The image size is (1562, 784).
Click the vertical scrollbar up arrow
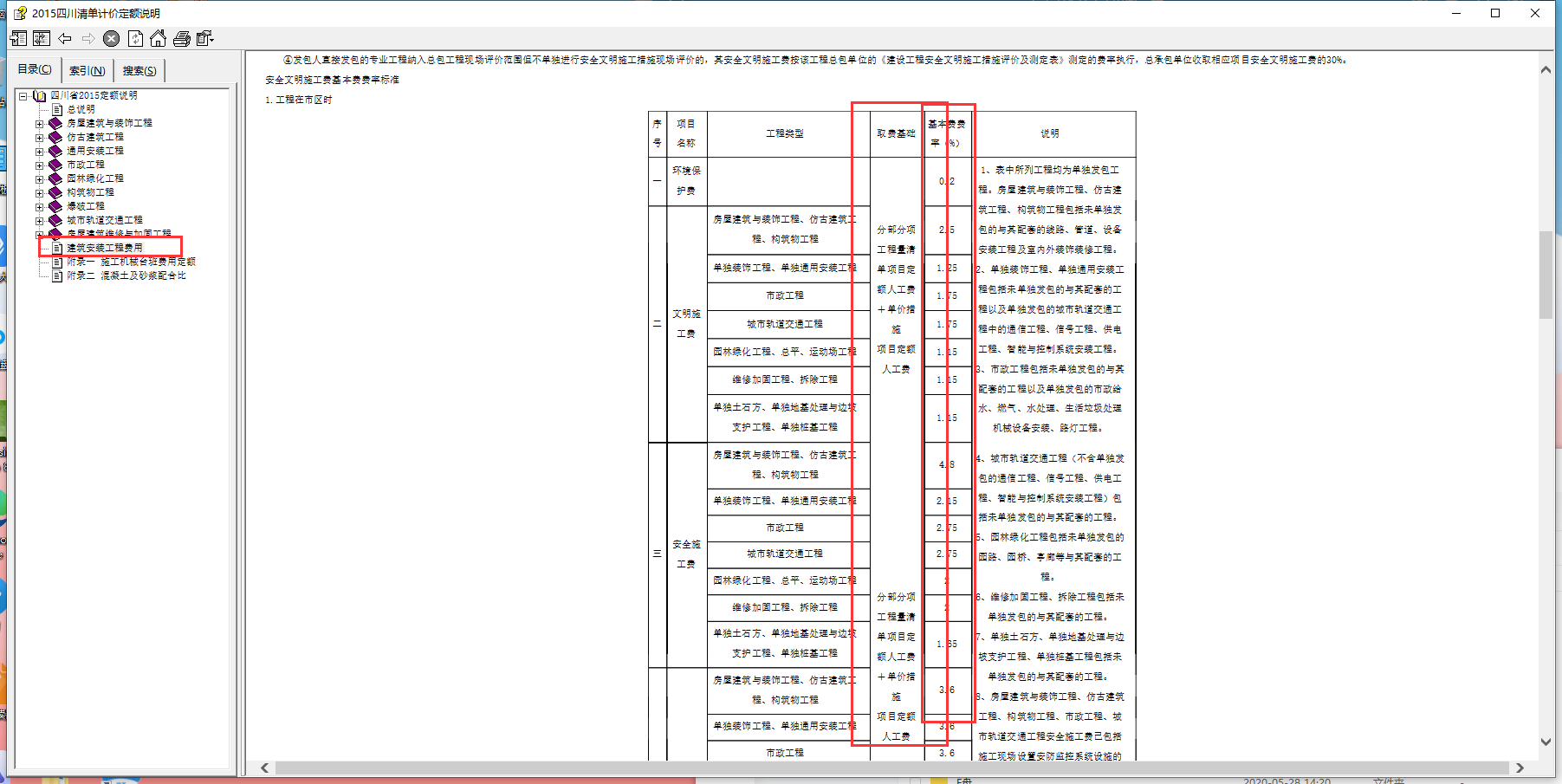click(x=1546, y=69)
